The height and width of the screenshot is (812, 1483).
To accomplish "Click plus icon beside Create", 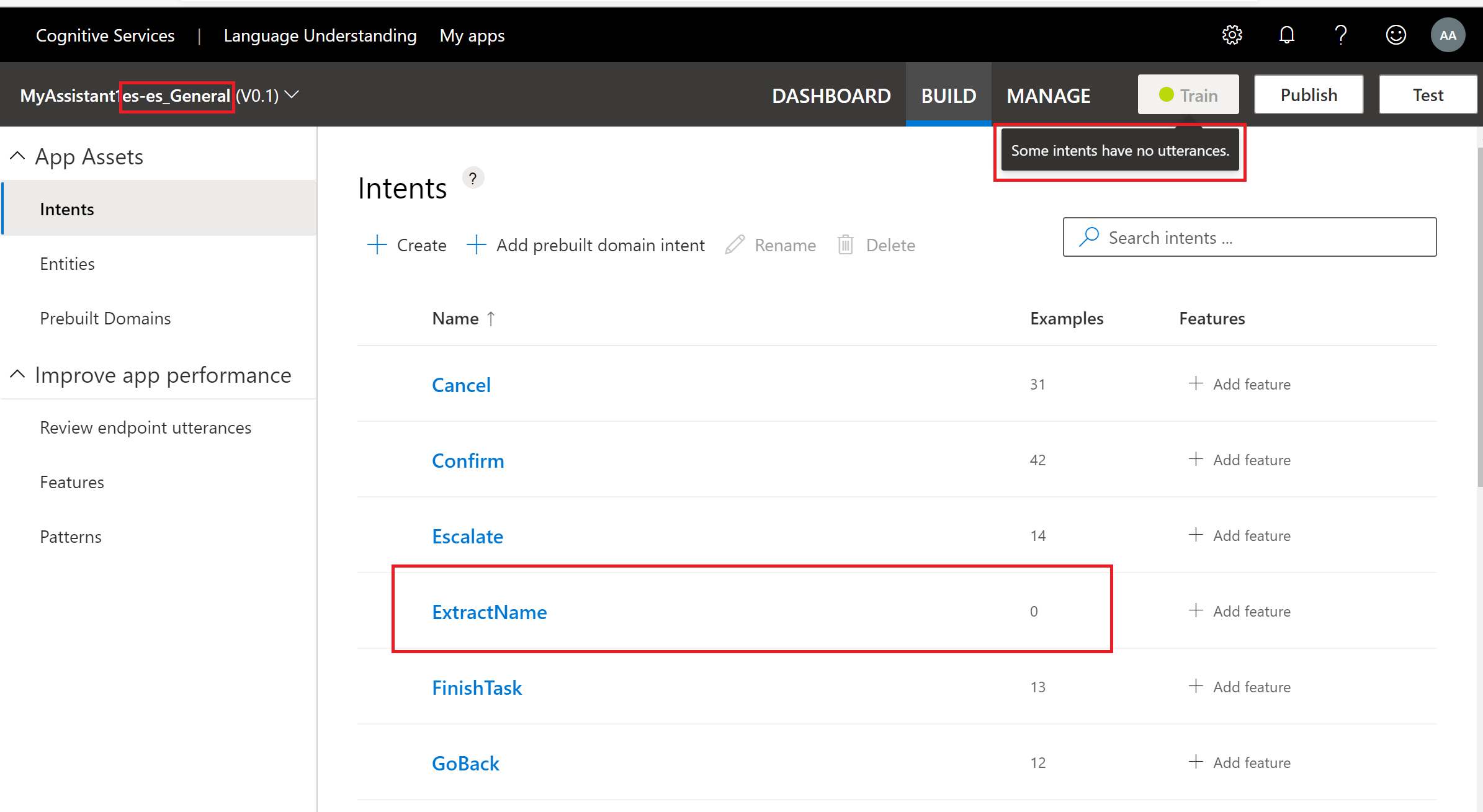I will tap(377, 244).
